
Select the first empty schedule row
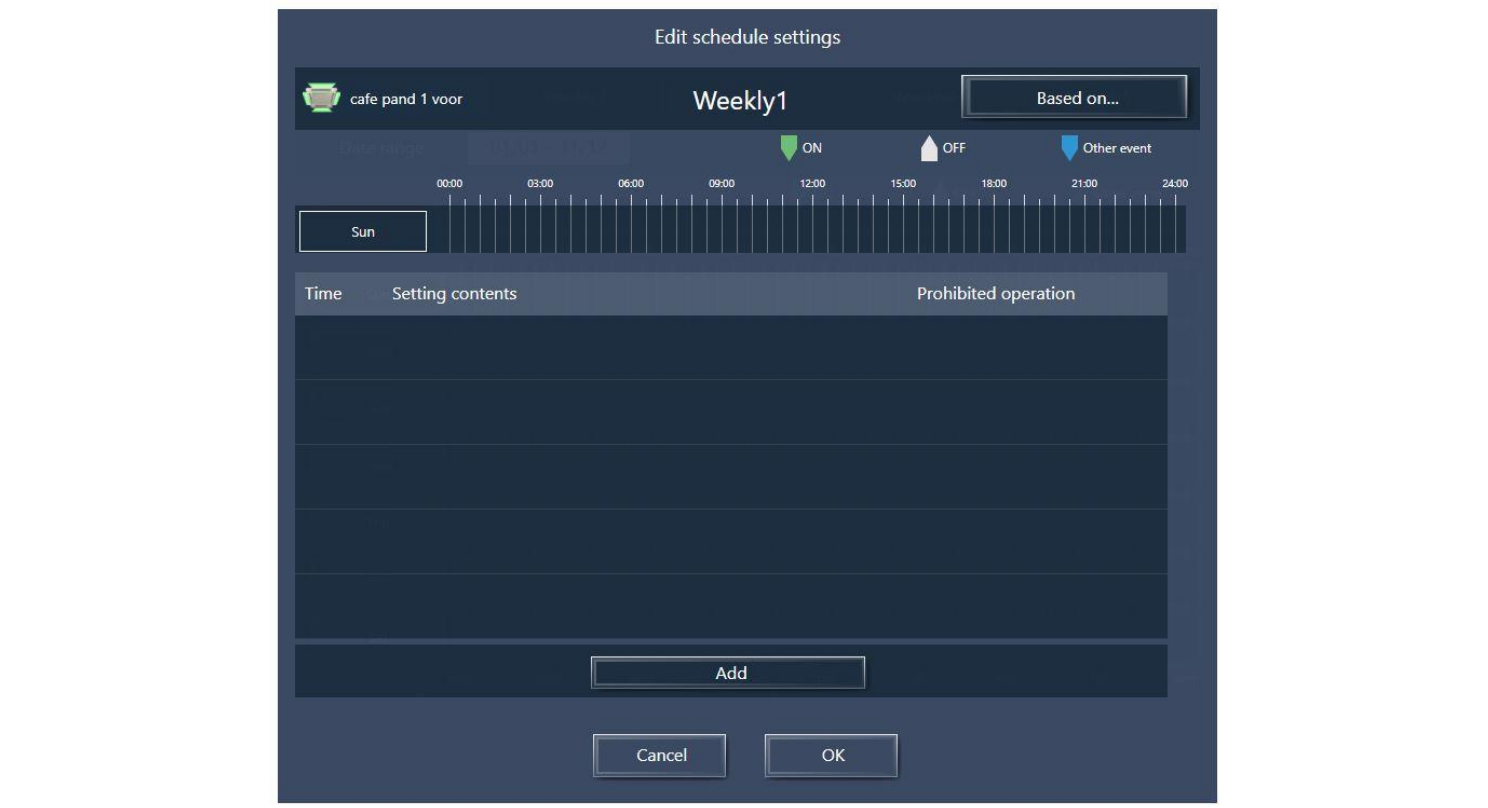pyautogui.click(x=730, y=348)
